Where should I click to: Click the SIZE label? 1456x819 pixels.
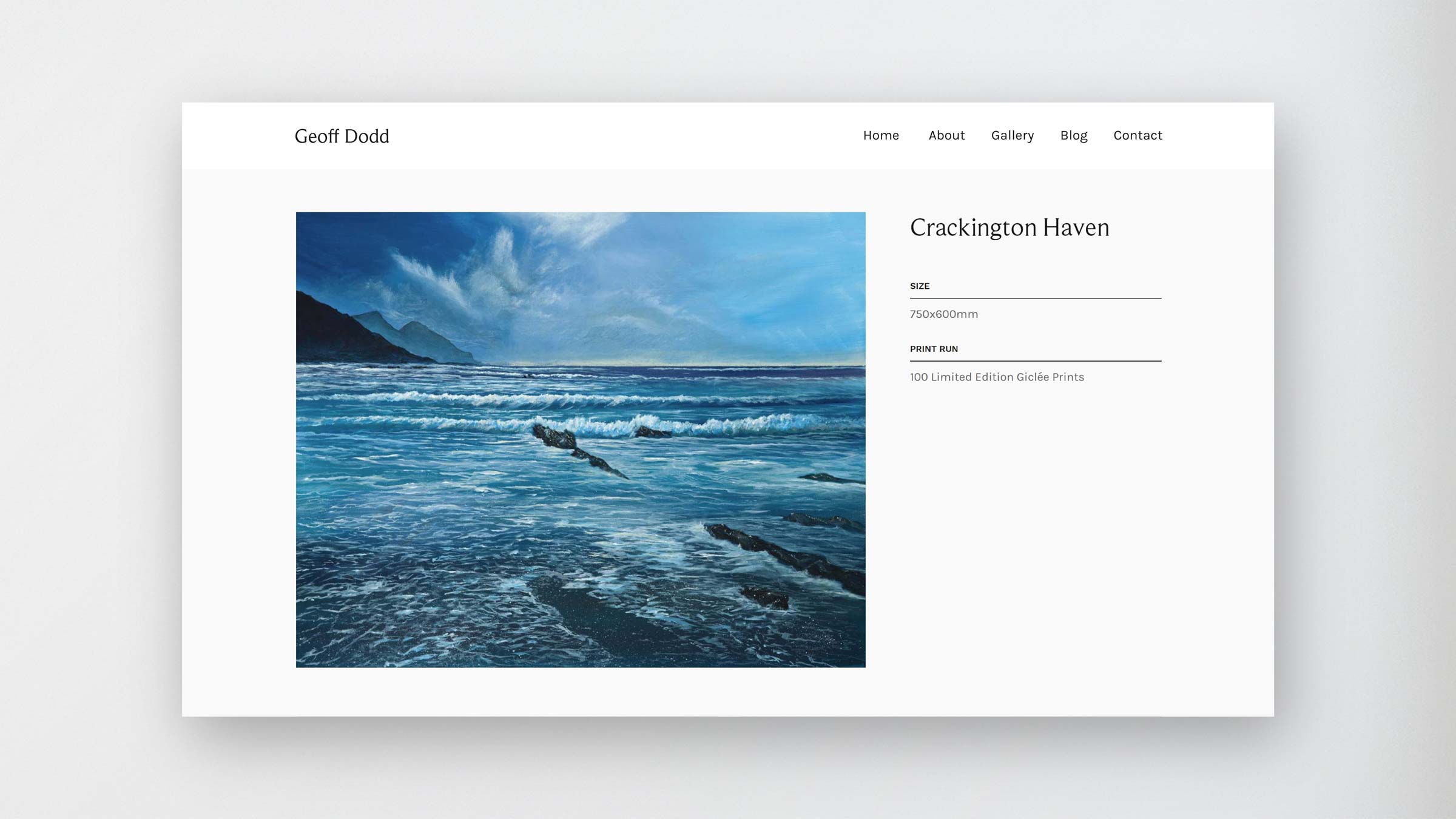pos(919,286)
